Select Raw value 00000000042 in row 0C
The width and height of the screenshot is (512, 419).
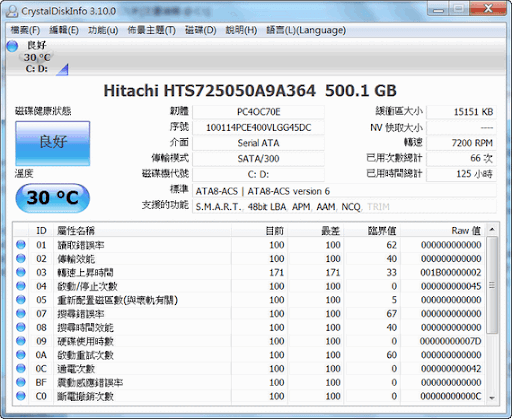coord(451,368)
